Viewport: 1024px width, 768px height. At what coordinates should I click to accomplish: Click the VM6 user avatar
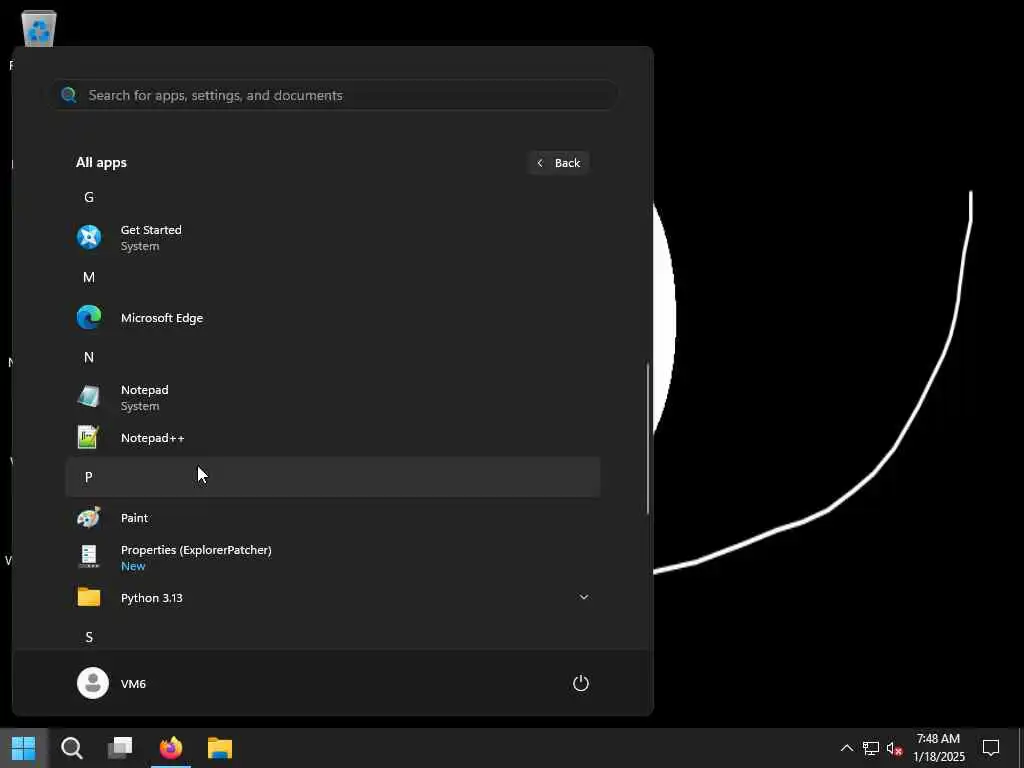pyautogui.click(x=93, y=683)
